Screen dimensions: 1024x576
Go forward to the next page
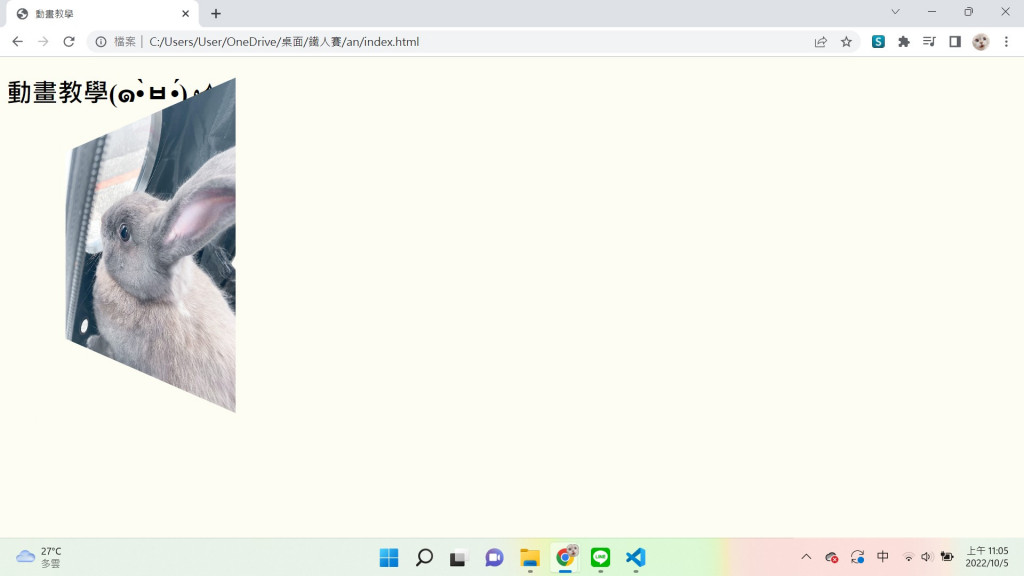coord(43,42)
